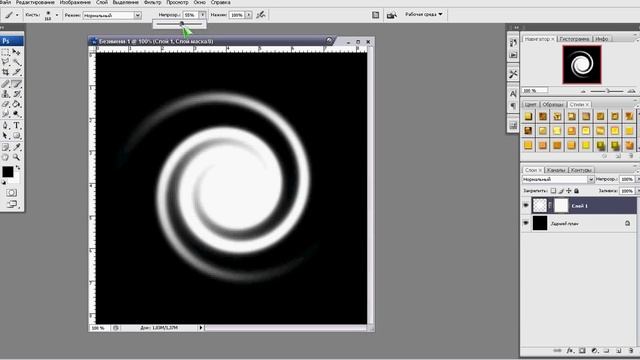Select the Brush tool in toolbox

click(16, 84)
